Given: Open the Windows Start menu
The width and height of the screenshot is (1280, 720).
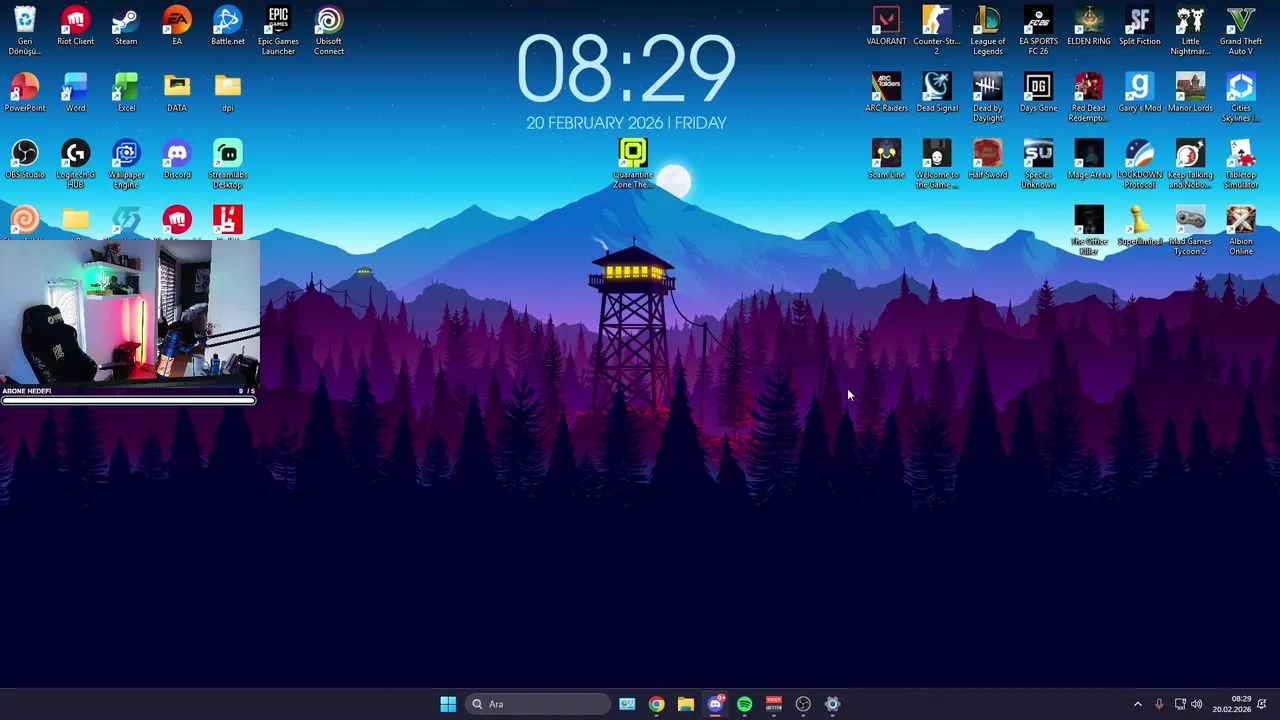Looking at the screenshot, I should (x=448, y=704).
